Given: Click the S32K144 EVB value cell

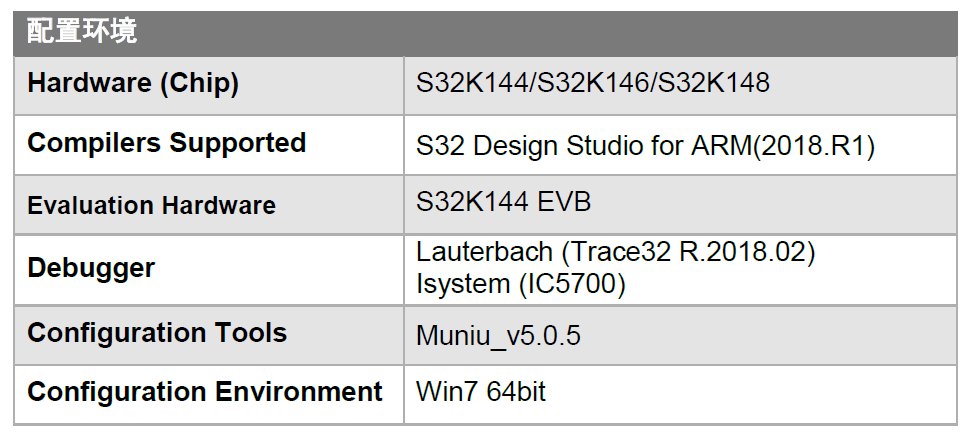Looking at the screenshot, I should [x=503, y=203].
